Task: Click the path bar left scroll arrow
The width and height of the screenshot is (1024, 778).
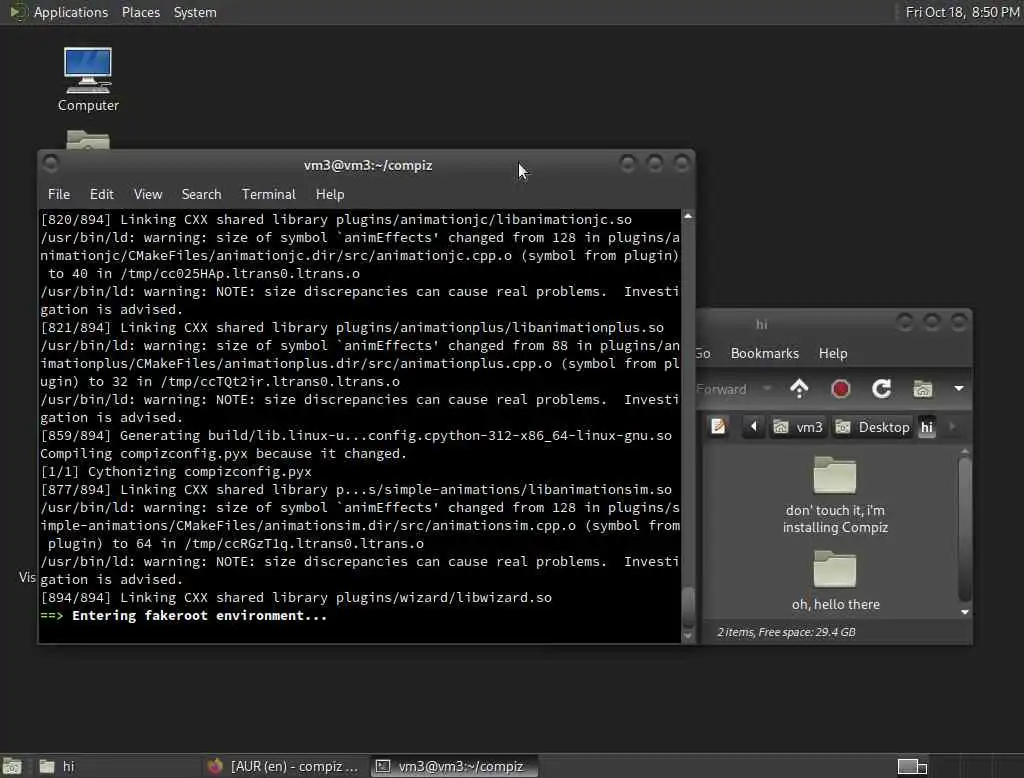Action: [754, 427]
